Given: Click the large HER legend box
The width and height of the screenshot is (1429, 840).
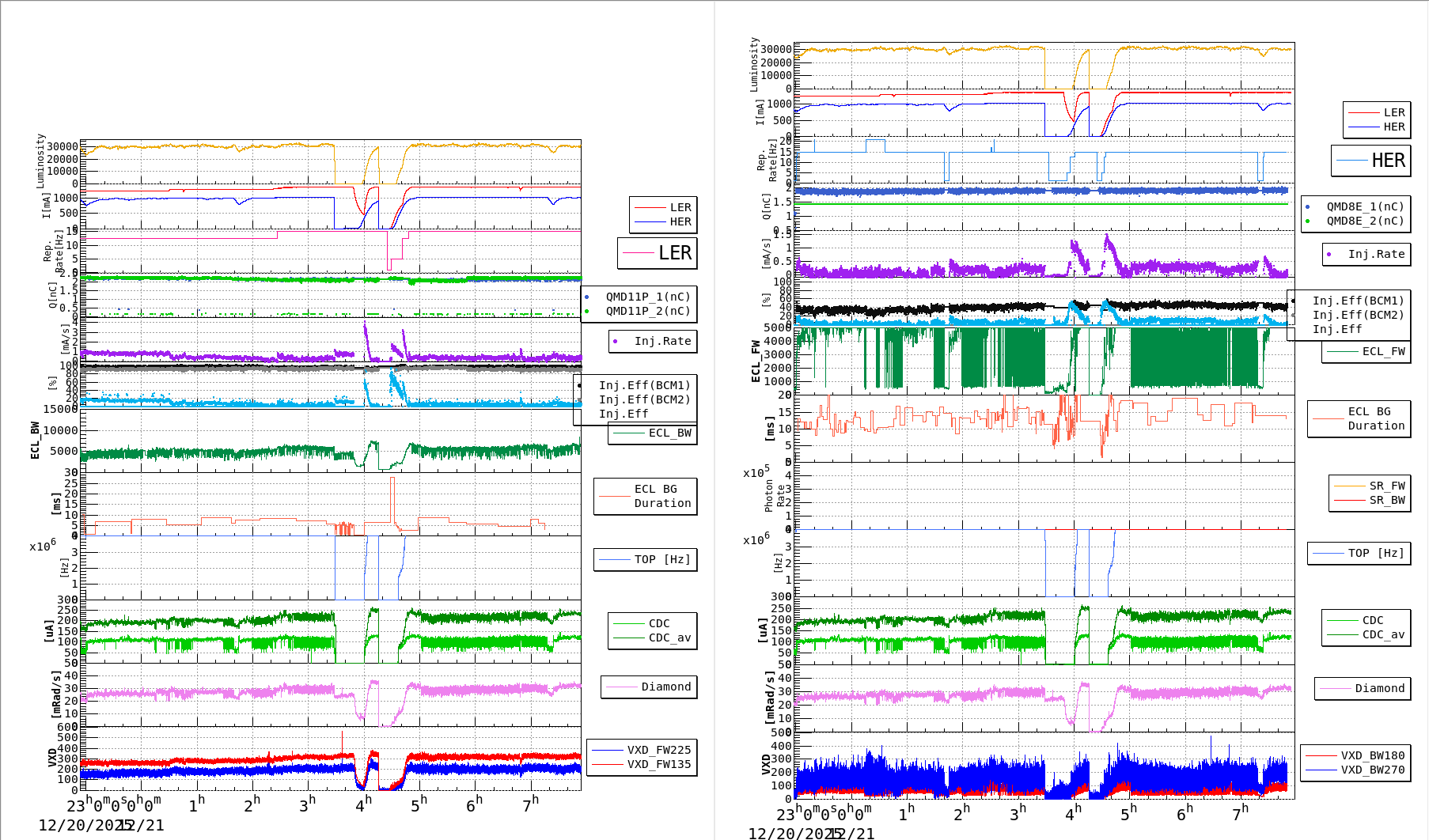Looking at the screenshot, I should pos(1371,161).
